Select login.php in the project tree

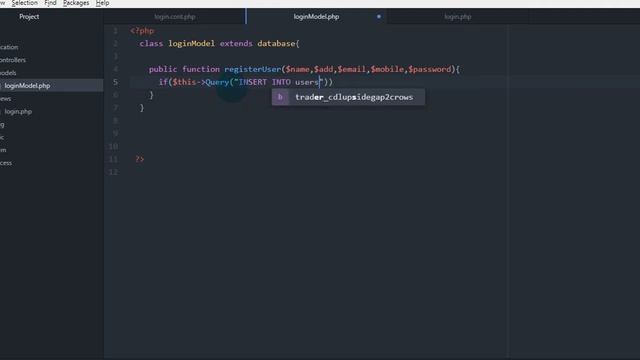18,111
